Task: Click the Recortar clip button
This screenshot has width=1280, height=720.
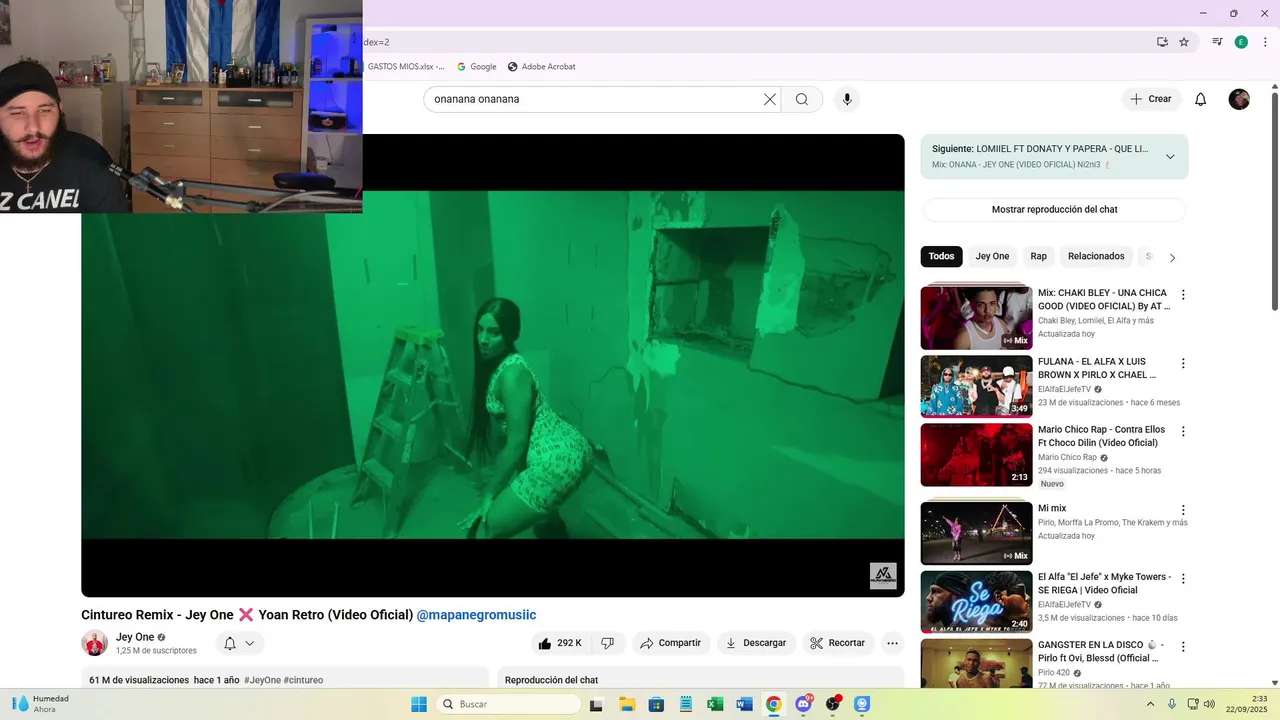Action: click(838, 643)
